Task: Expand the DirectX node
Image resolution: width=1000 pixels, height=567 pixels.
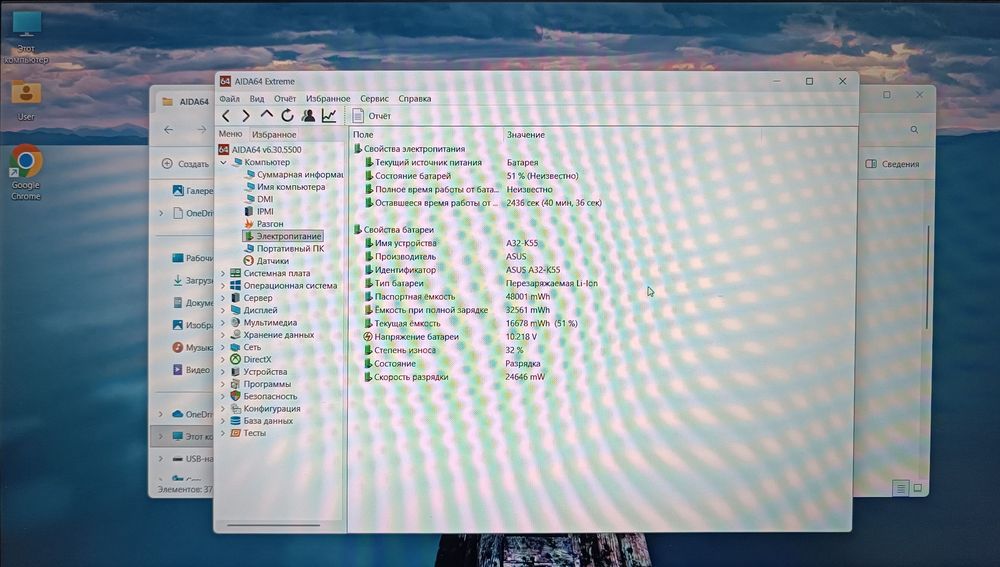Action: 223,359
